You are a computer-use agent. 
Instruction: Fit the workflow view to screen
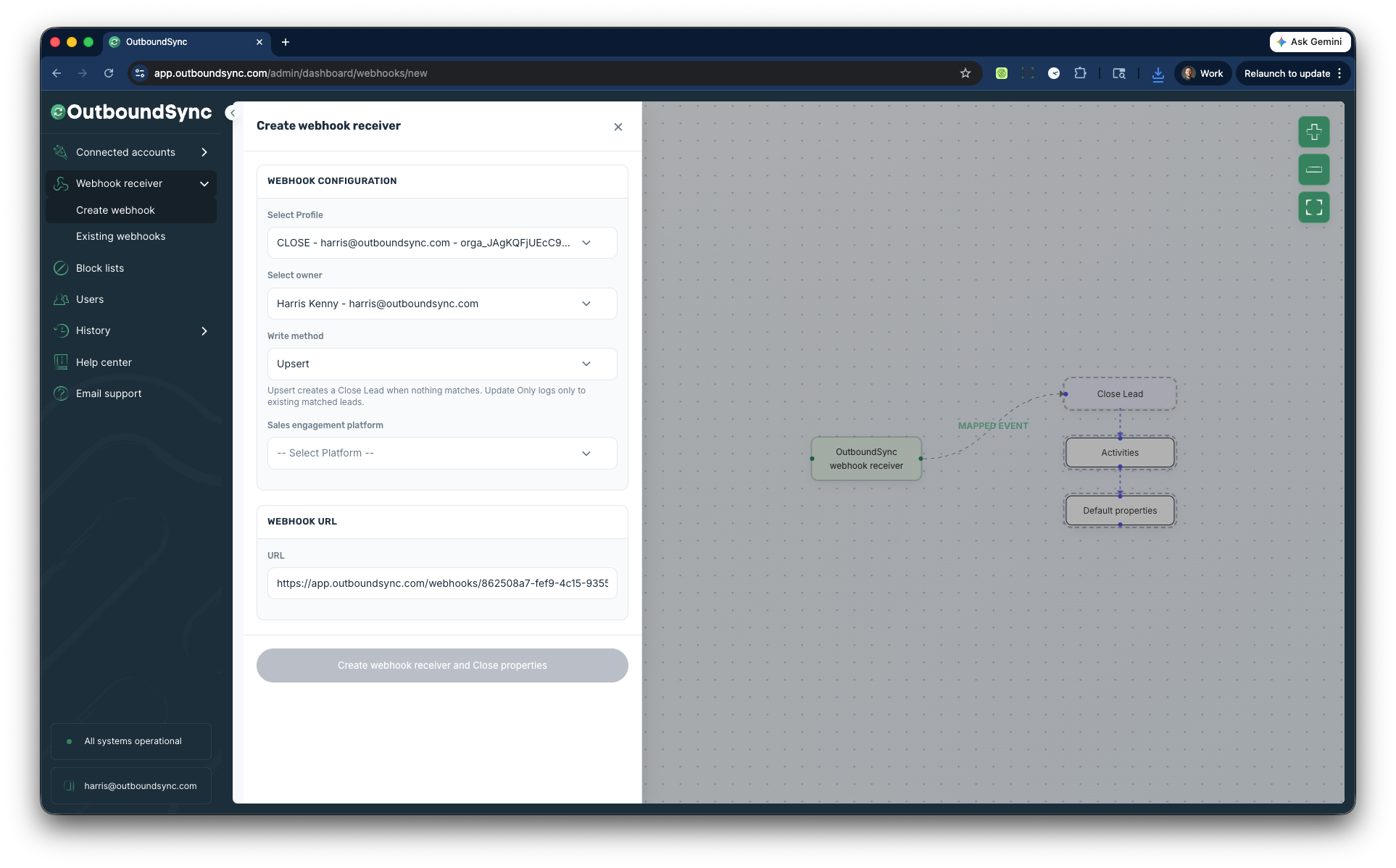coord(1313,207)
